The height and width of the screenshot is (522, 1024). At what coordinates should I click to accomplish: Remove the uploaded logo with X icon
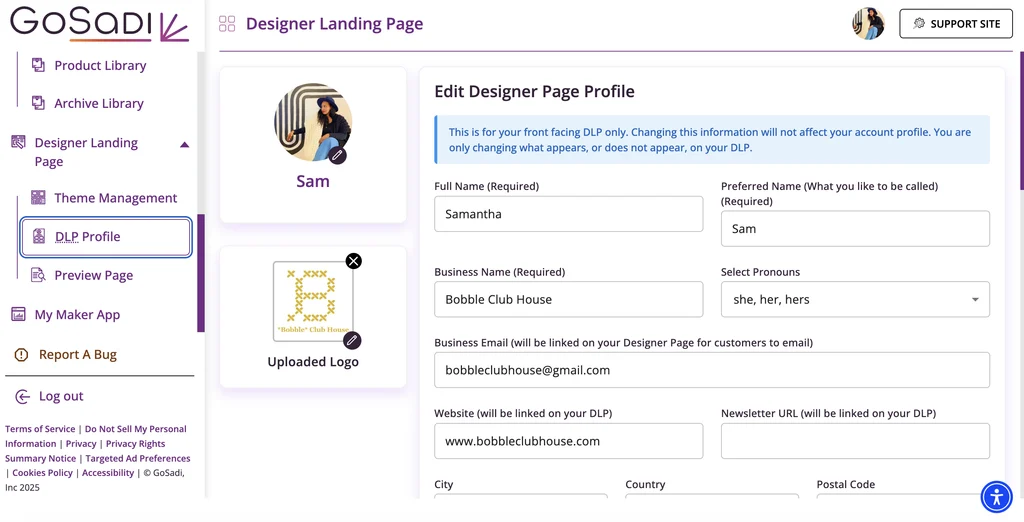click(353, 261)
